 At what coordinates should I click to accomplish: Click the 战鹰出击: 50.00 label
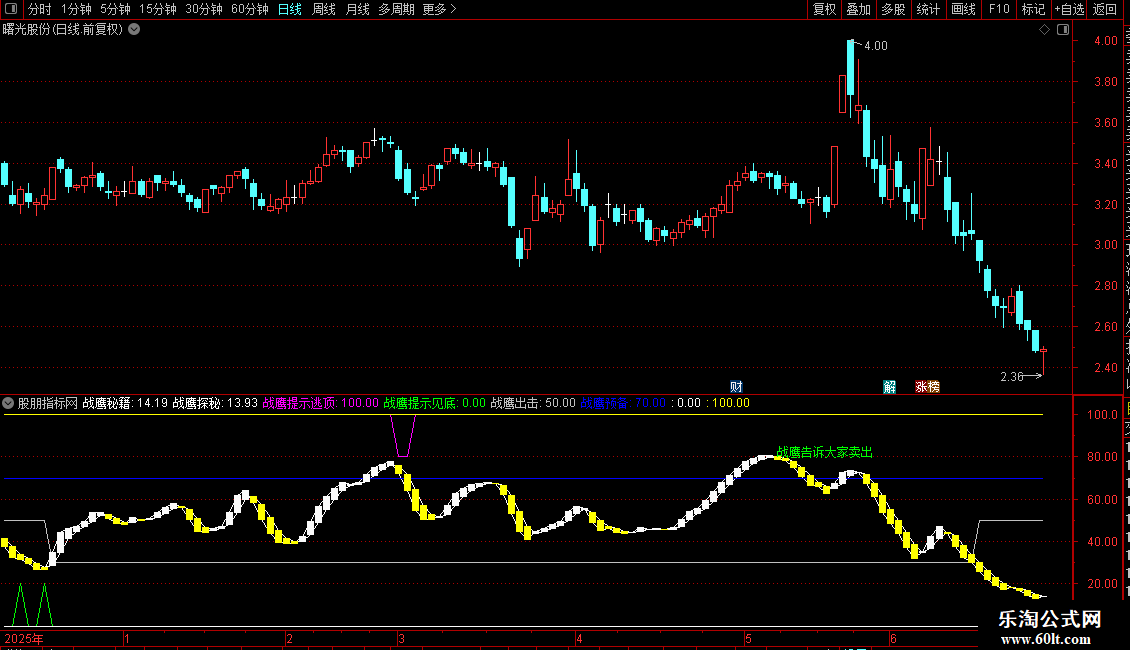click(533, 404)
